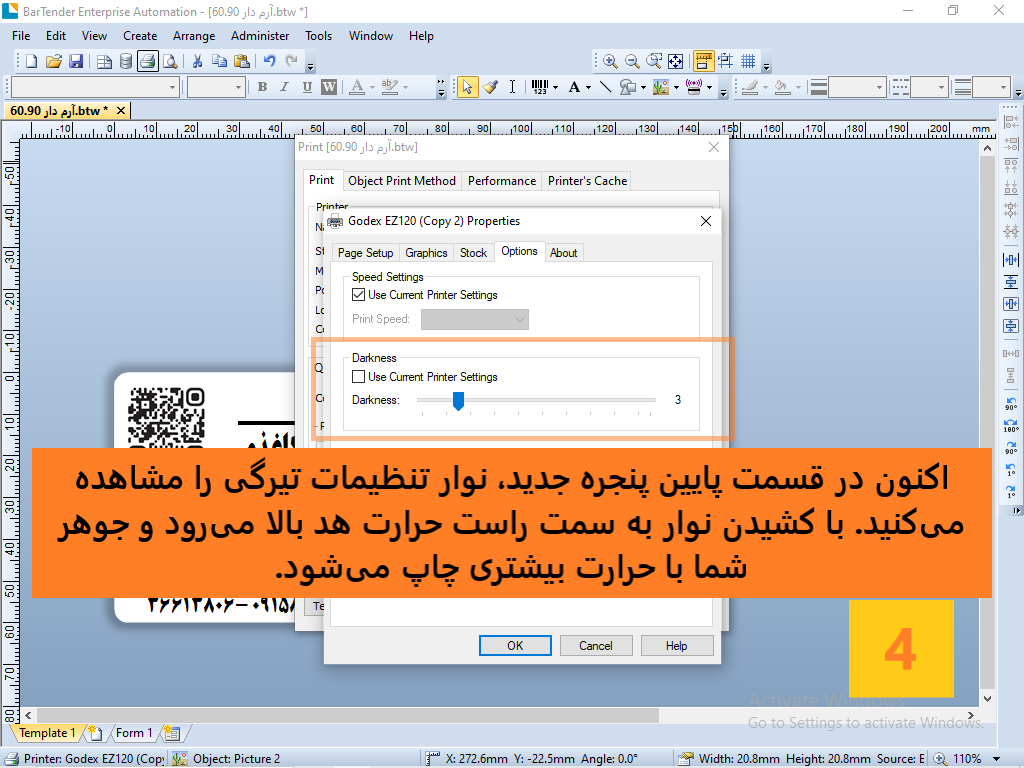Expand the Print Speed dropdown
Viewport: 1024px width, 768px height.
[x=475, y=319]
